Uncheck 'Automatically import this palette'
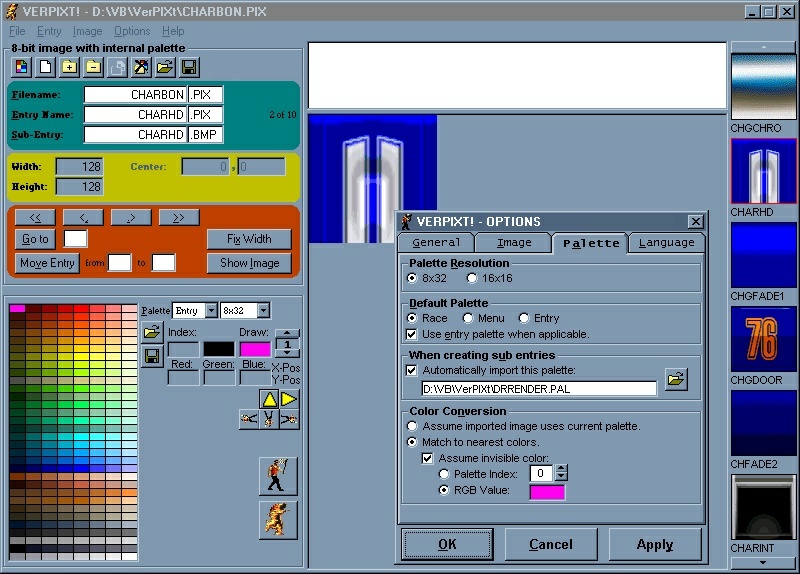Image resolution: width=800 pixels, height=574 pixels. 412,370
